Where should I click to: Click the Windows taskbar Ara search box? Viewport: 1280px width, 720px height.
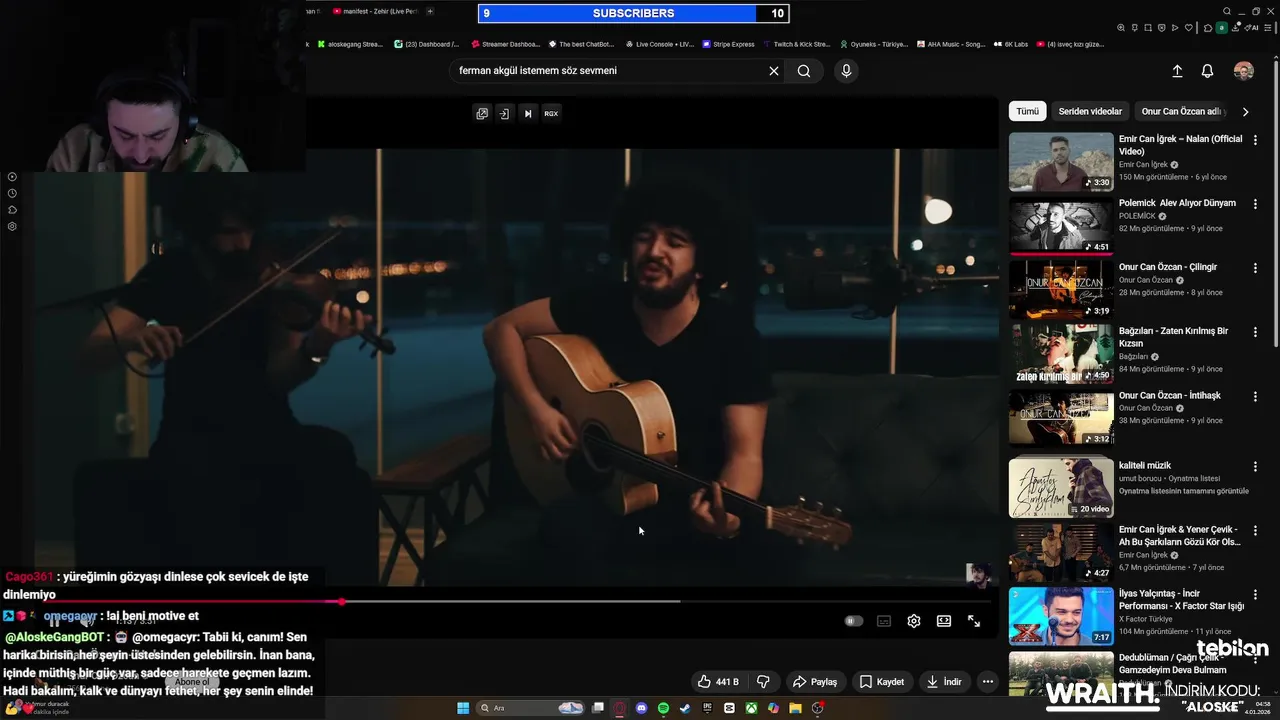(530, 708)
